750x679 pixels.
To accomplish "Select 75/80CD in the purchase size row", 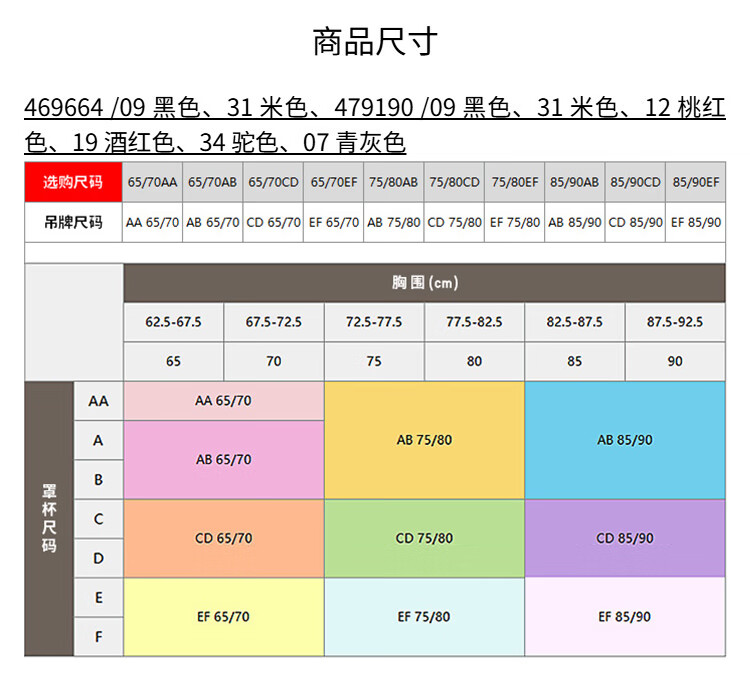I will (454, 182).
